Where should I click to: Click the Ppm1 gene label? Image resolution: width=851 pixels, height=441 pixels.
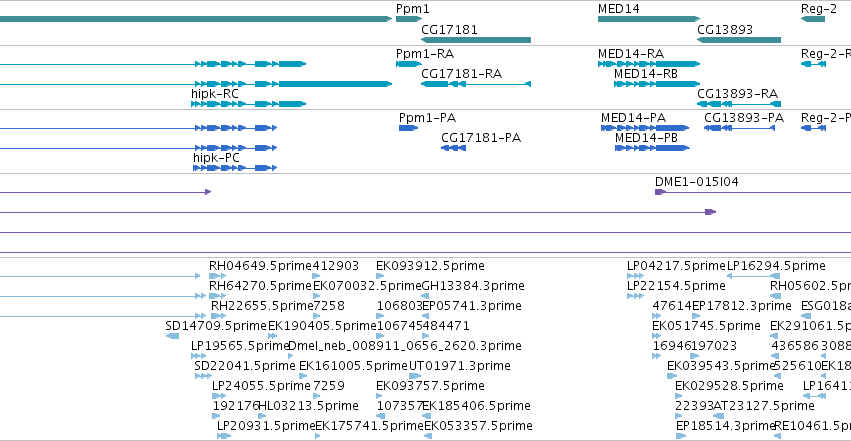pos(412,9)
